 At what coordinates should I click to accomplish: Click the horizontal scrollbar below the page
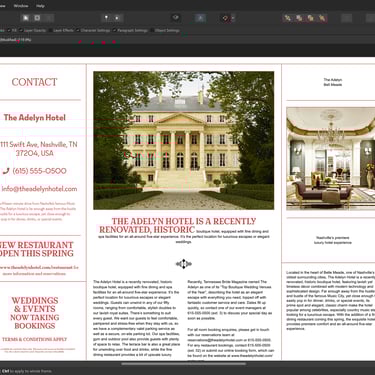[184, 364]
